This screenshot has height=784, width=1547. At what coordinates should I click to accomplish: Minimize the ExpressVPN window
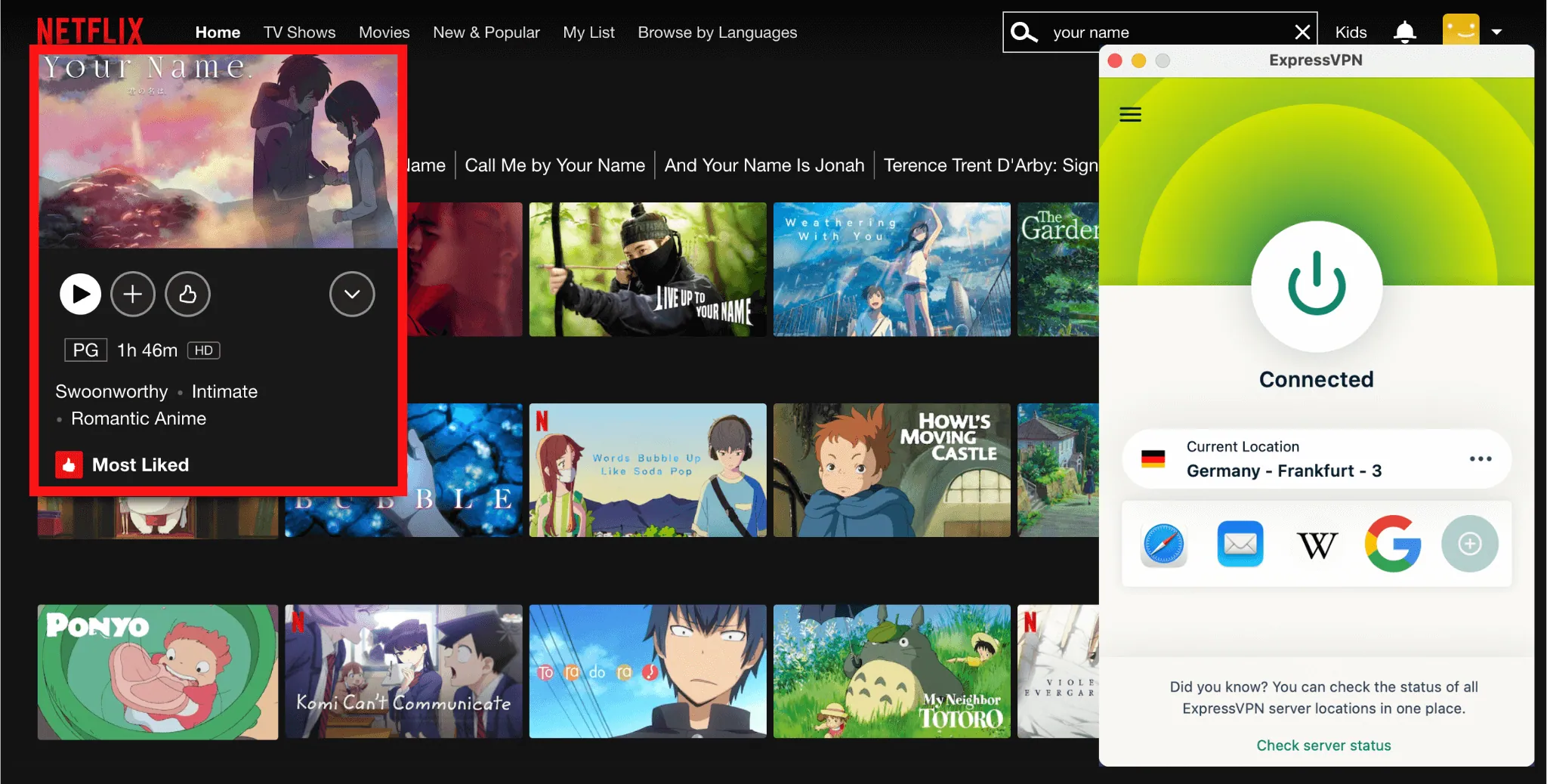(1138, 60)
